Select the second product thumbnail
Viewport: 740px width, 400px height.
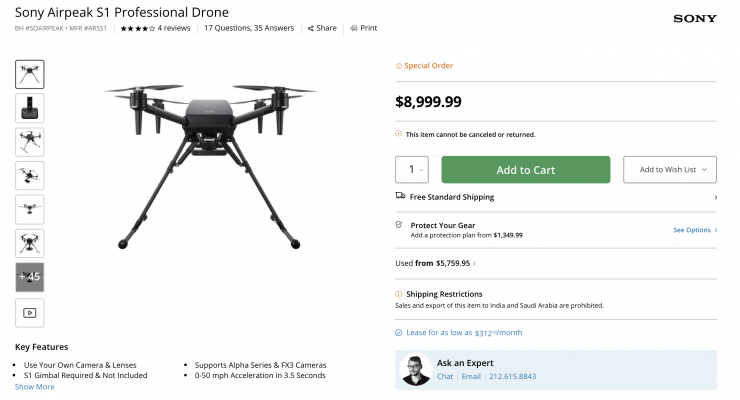pyautogui.click(x=30, y=108)
